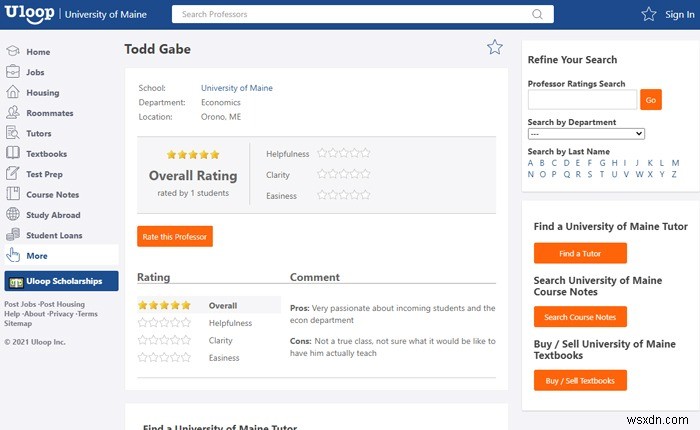Click the Professor Ratings Search field
Screen dimensions: 700x430
tap(582, 99)
